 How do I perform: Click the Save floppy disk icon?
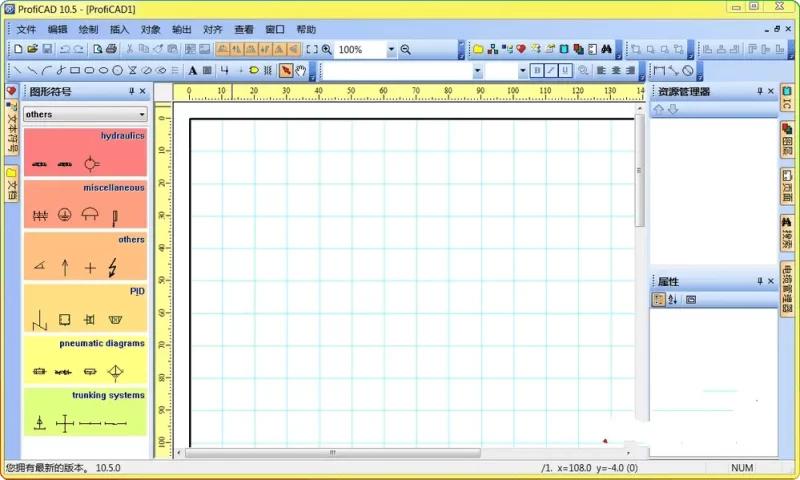(x=46, y=49)
